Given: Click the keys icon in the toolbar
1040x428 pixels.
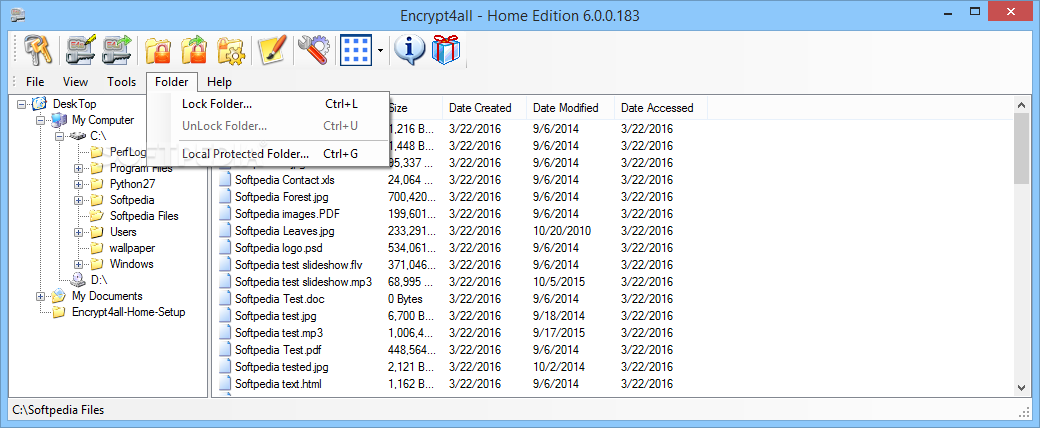Looking at the screenshot, I should [x=38, y=50].
